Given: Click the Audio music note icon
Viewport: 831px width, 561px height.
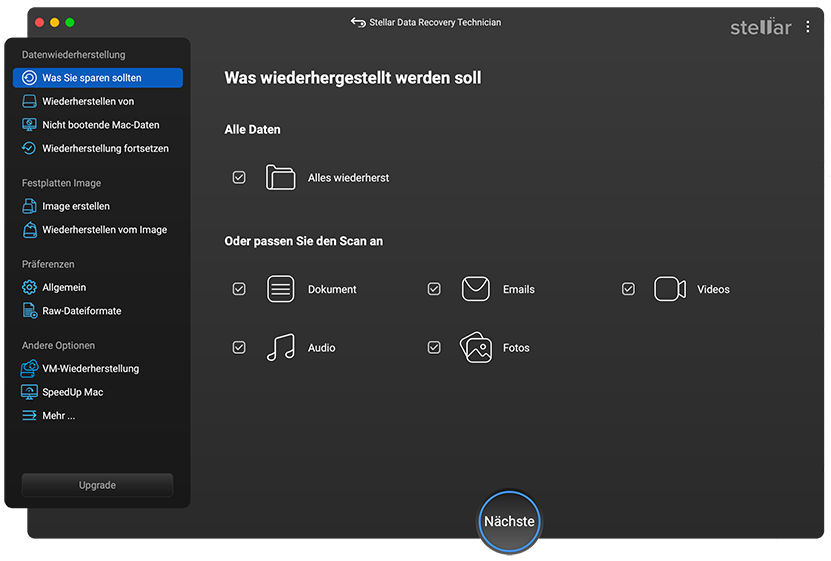Looking at the screenshot, I should coord(280,348).
